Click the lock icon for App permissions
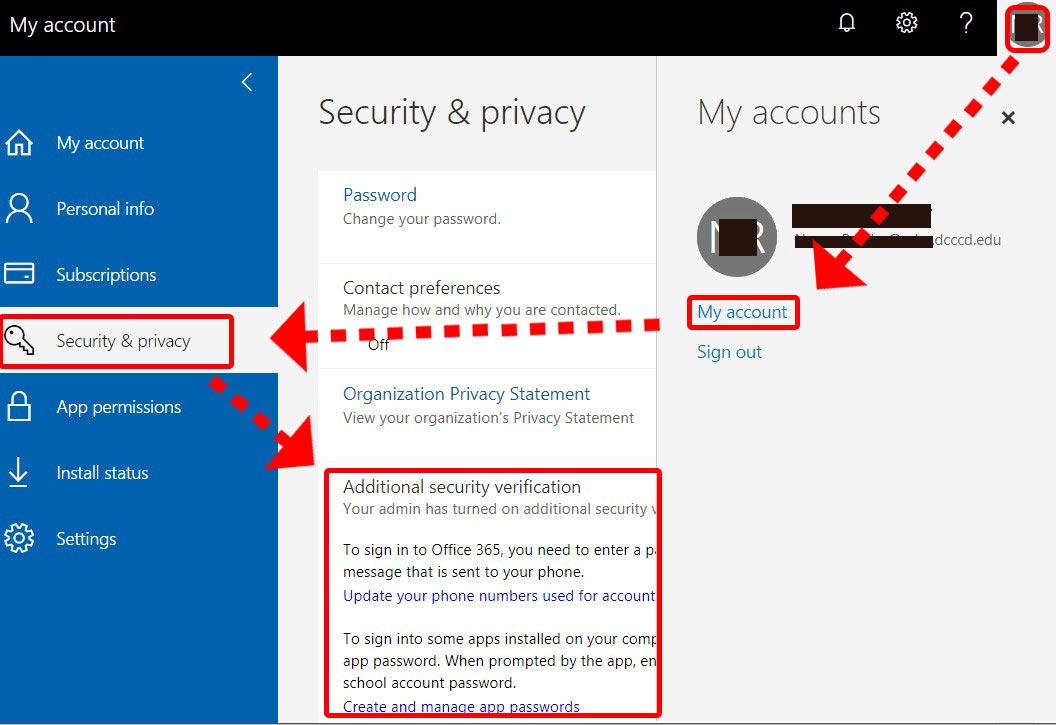Image resolution: width=1056 pixels, height=725 pixels. pyautogui.click(x=19, y=407)
